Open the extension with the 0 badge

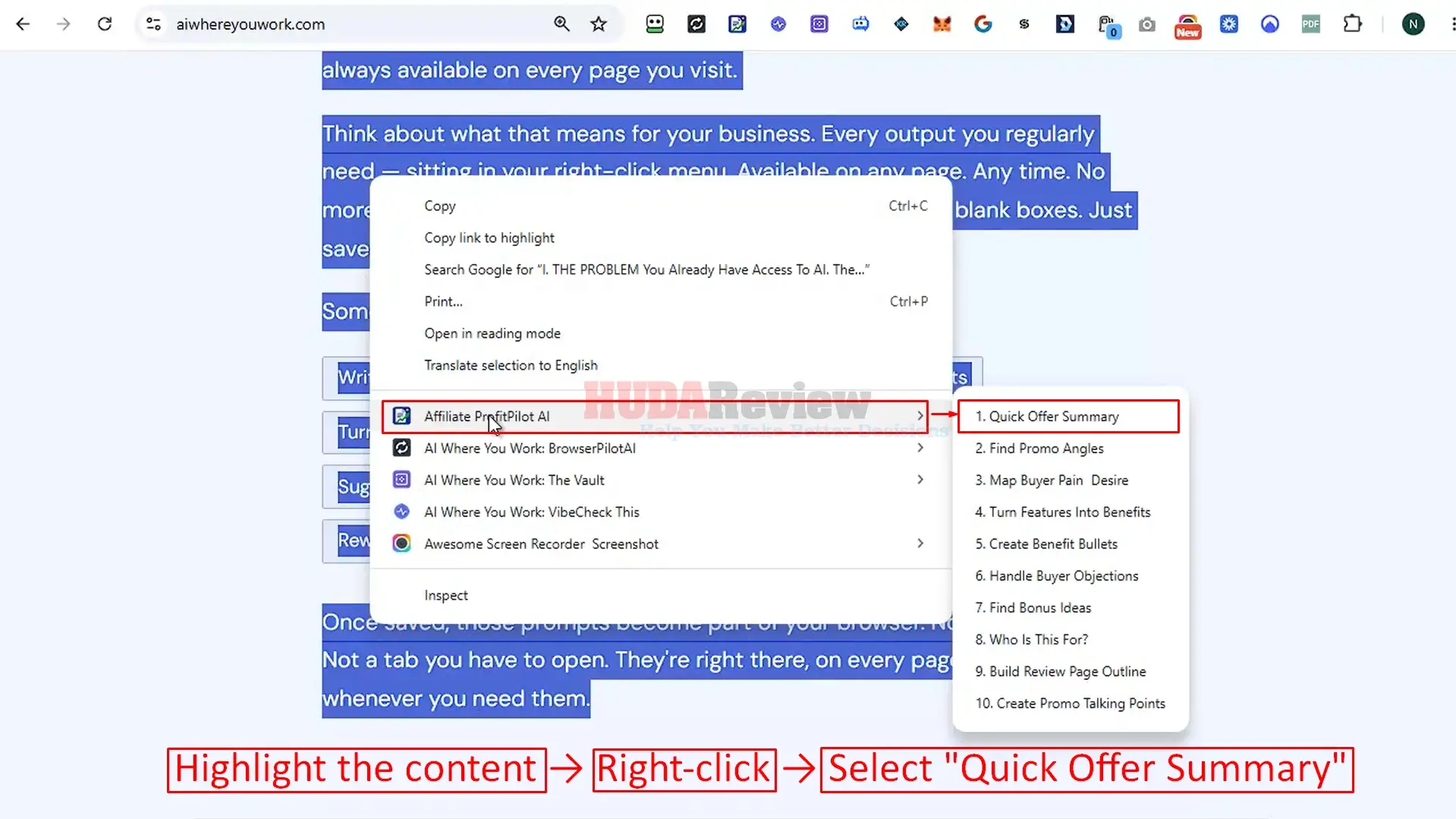(1108, 26)
